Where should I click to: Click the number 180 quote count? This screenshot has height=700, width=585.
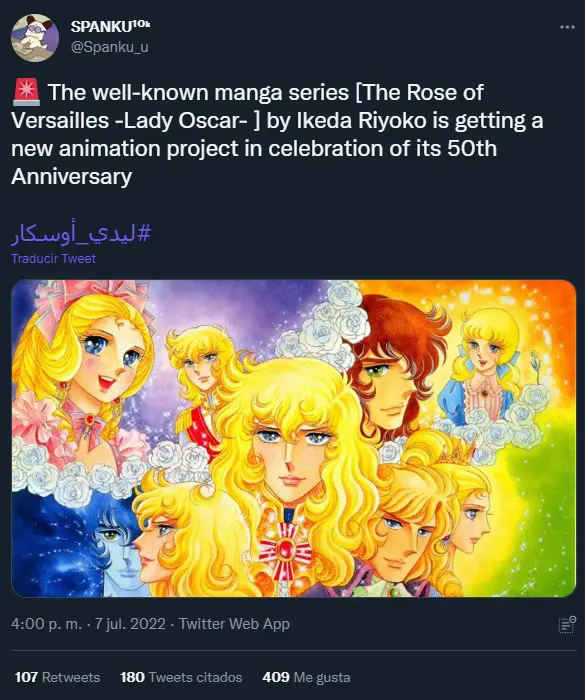click(132, 677)
